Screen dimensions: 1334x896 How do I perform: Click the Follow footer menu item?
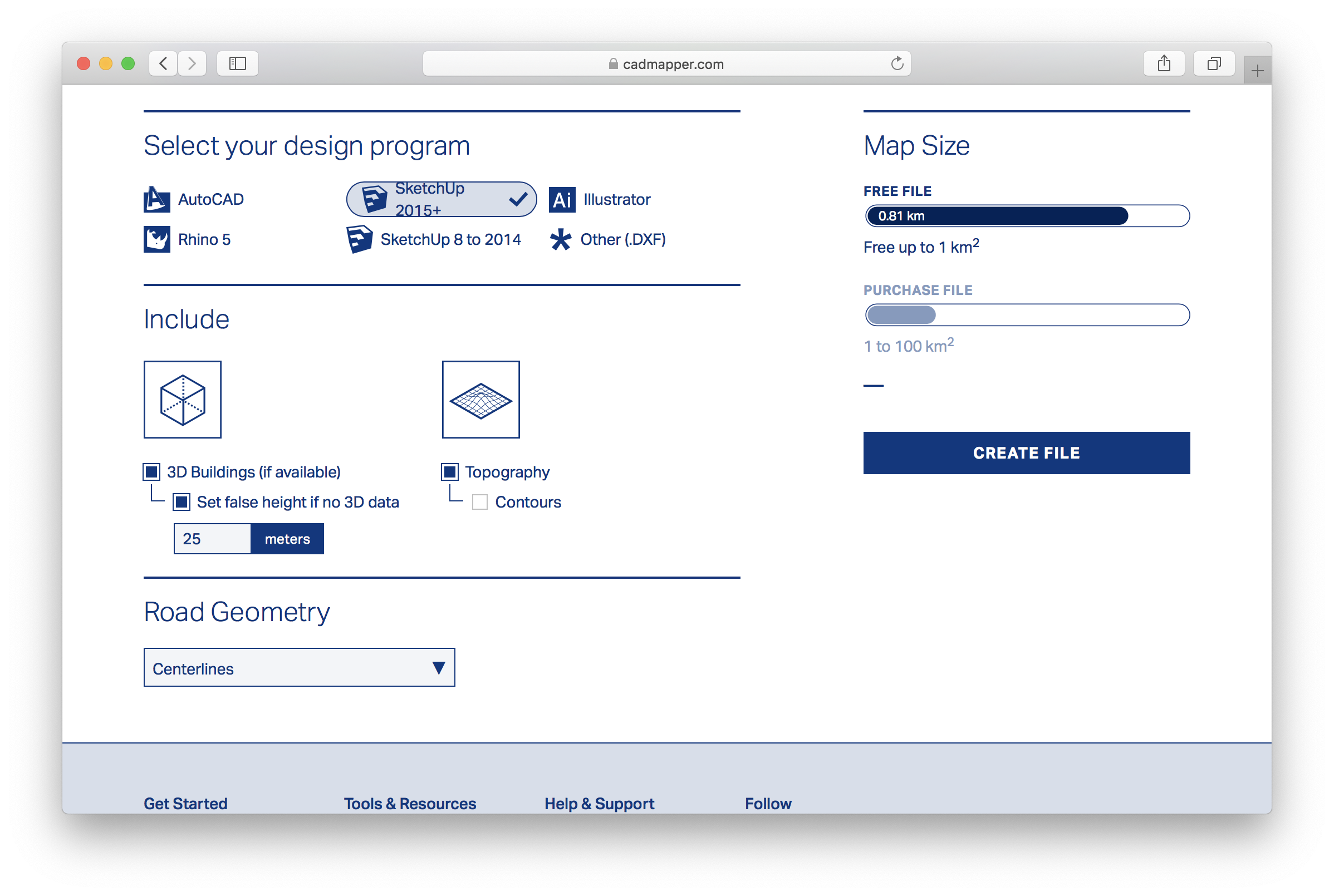pos(768,803)
